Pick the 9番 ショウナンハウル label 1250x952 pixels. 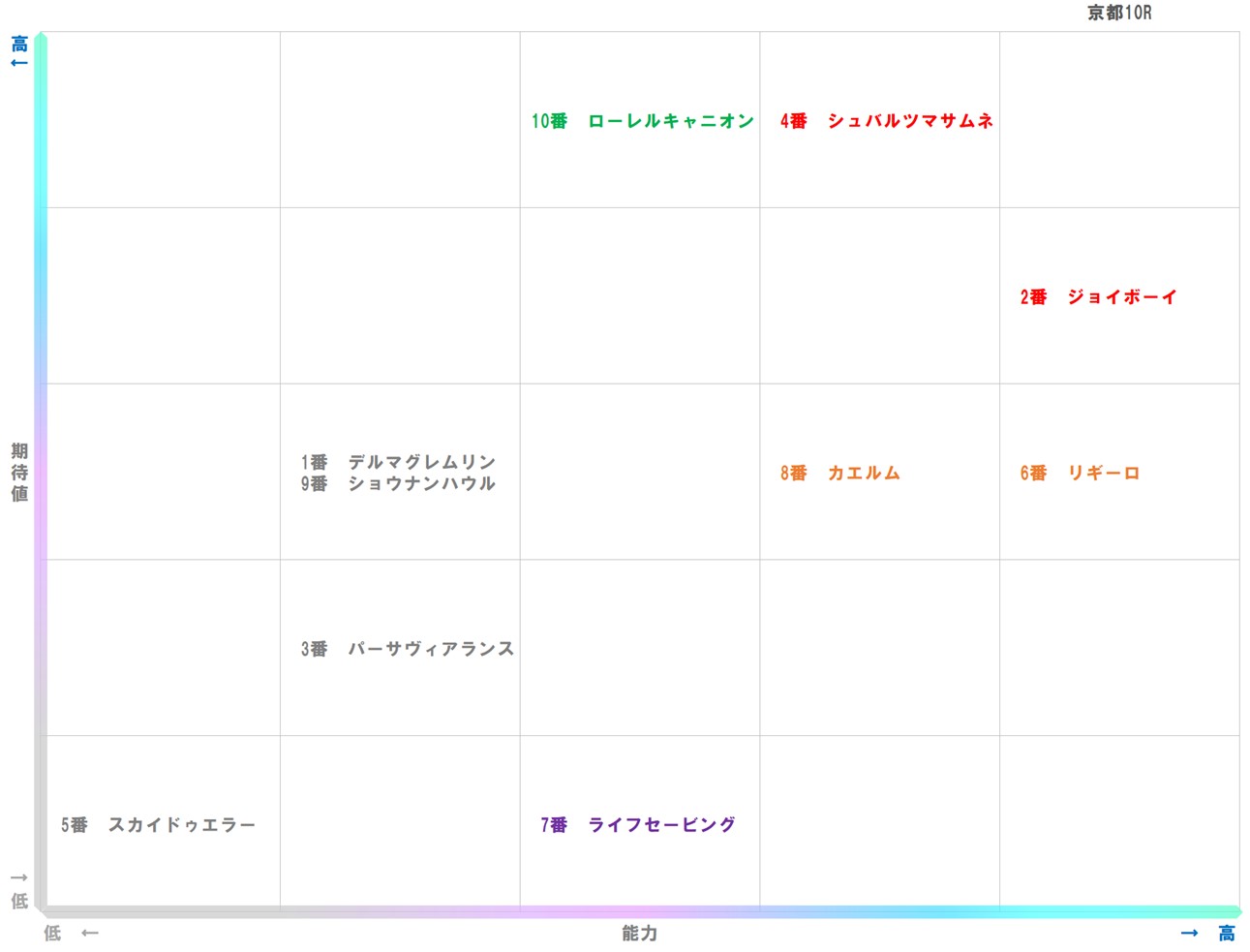[x=398, y=483]
